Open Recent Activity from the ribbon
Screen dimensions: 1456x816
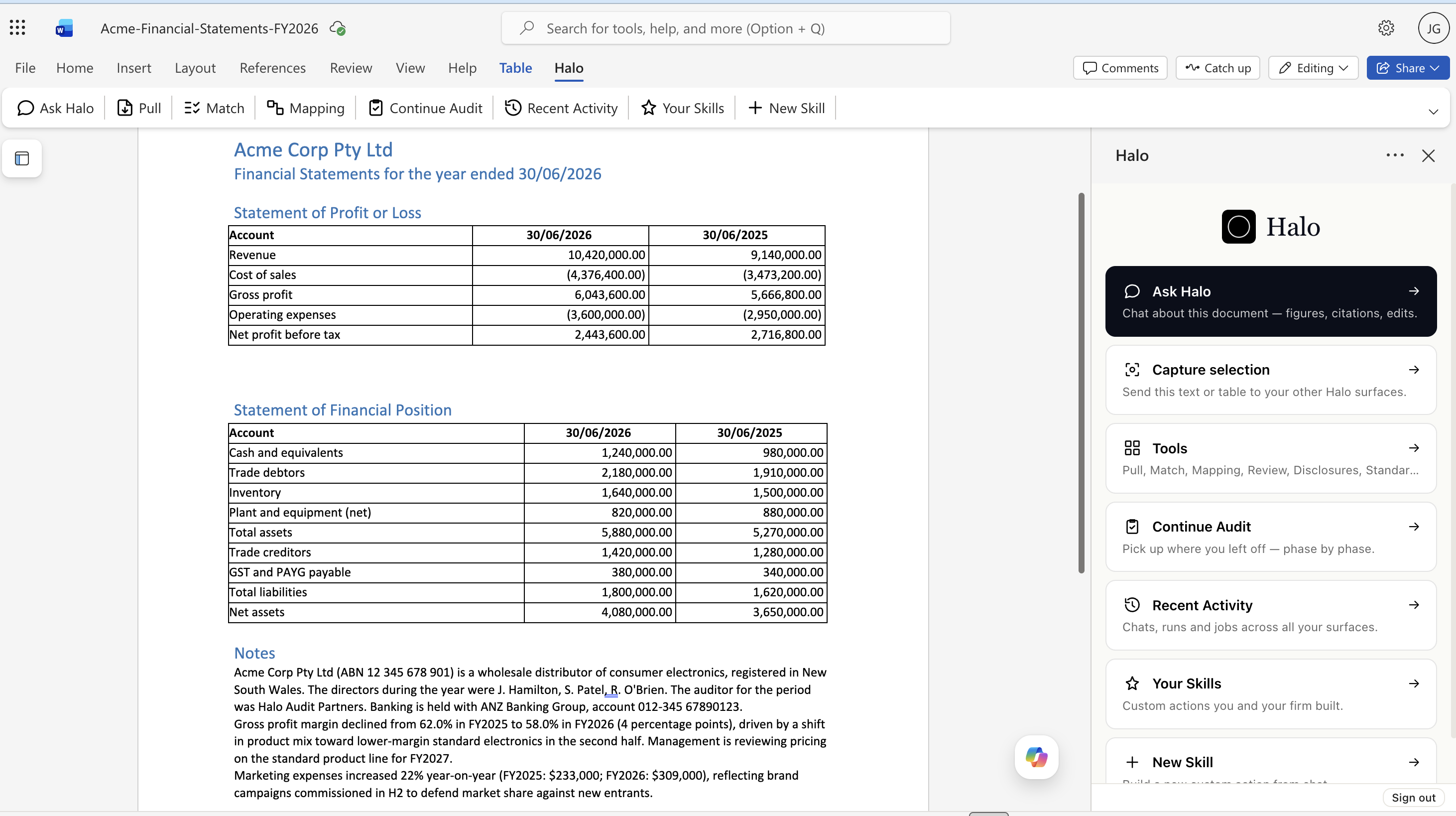(561, 108)
